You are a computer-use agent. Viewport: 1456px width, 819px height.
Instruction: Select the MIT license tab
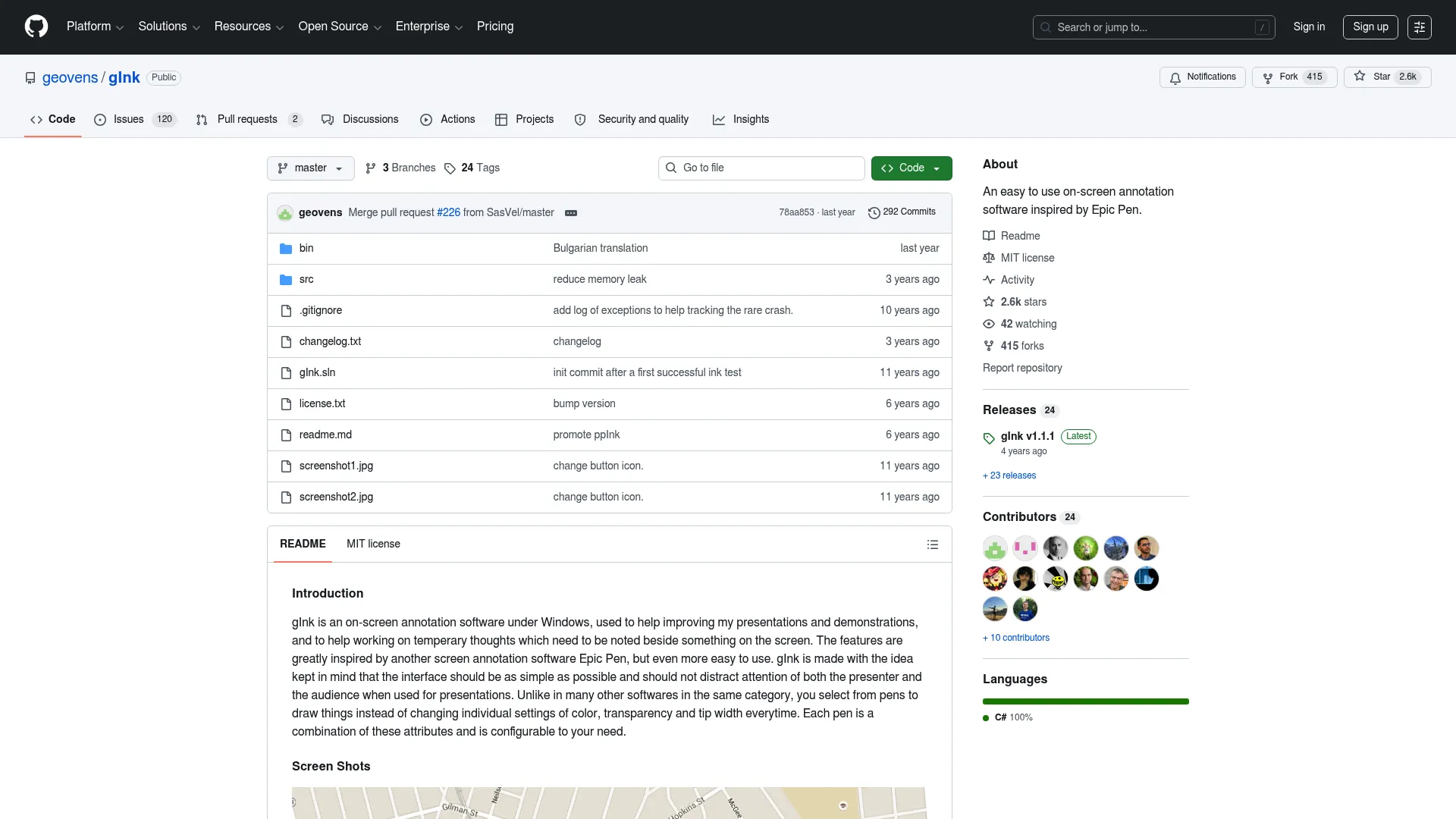click(373, 544)
